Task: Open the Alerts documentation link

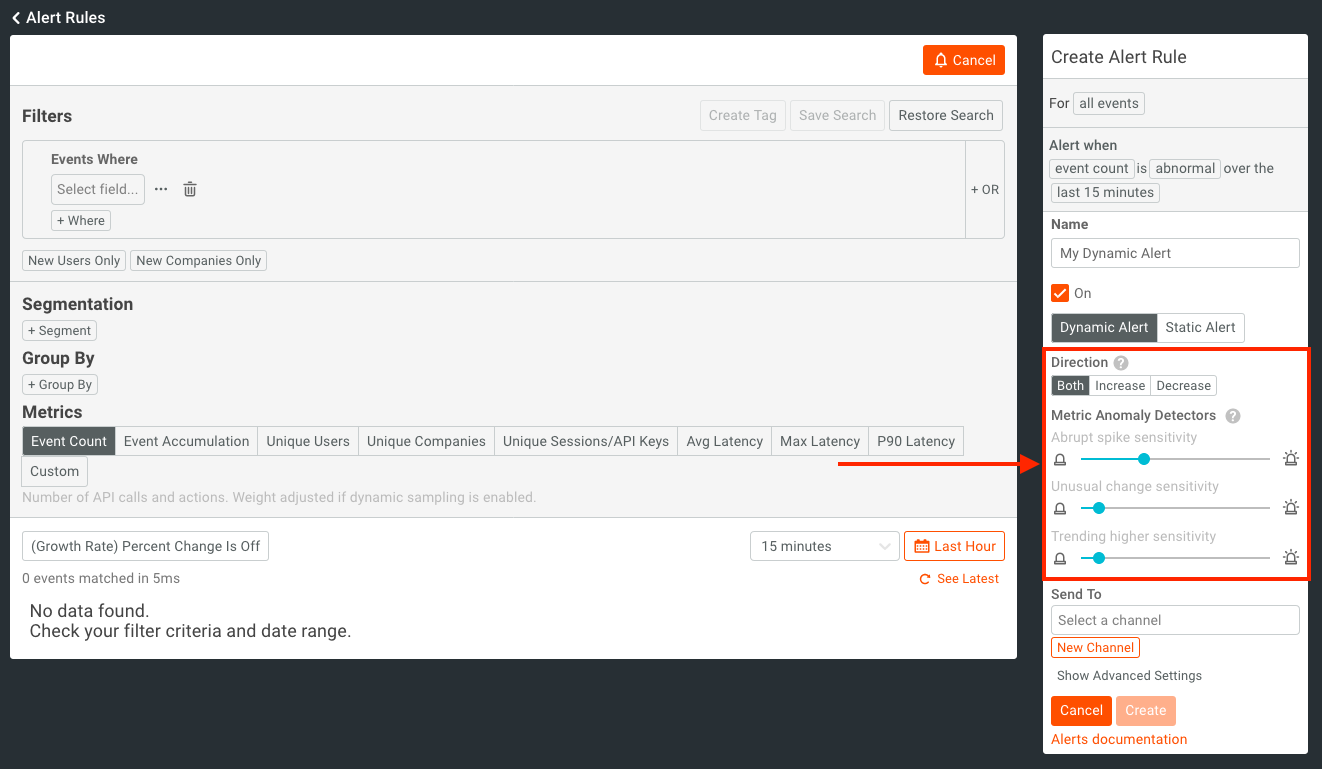Action: pyautogui.click(x=1118, y=739)
